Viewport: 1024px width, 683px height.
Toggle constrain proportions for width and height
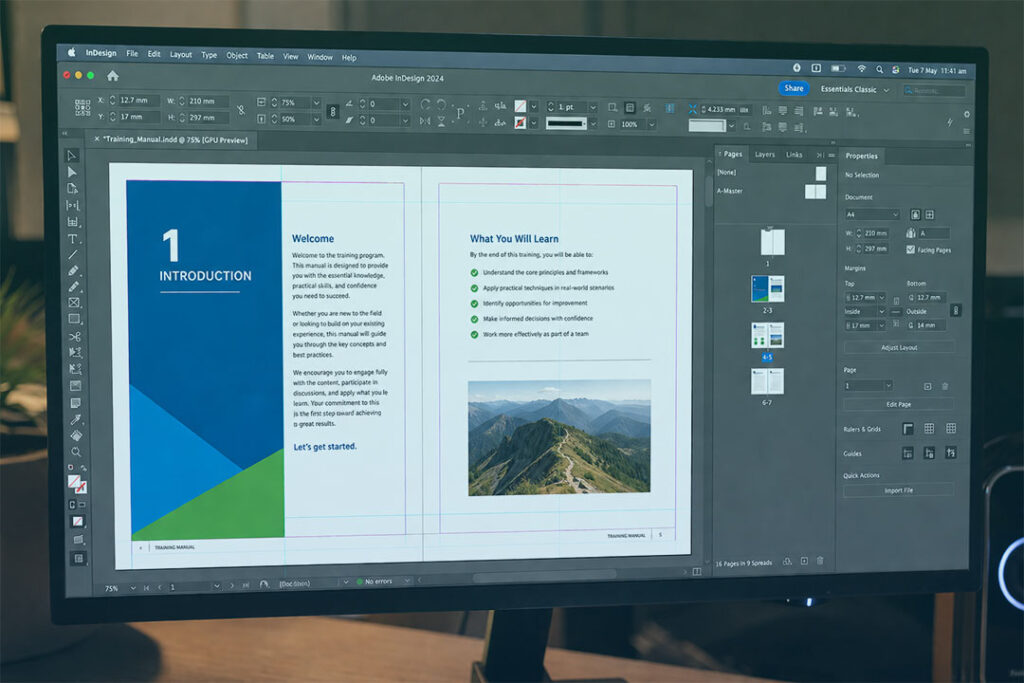click(x=239, y=110)
